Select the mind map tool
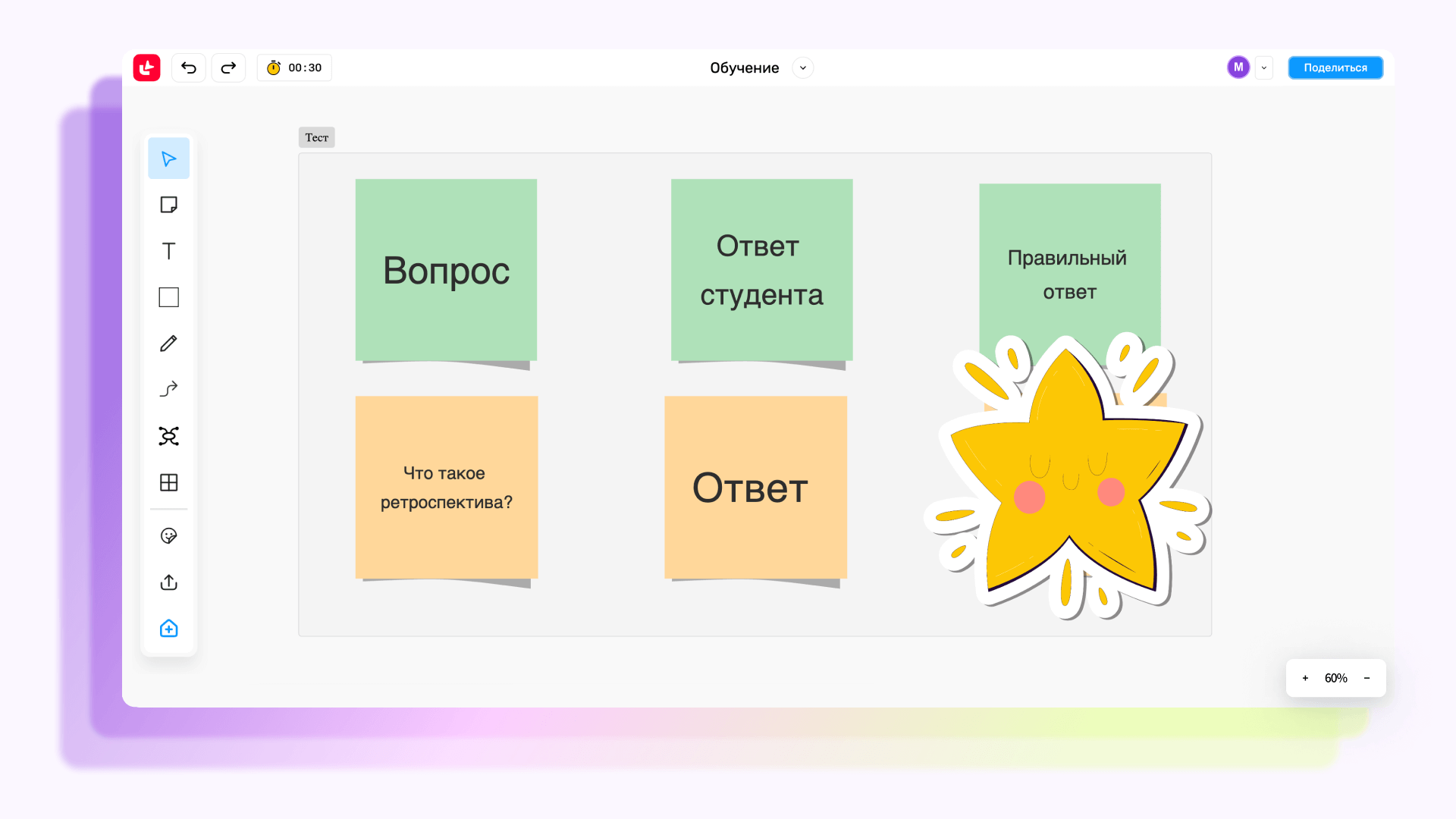The width and height of the screenshot is (1456, 819). (x=168, y=436)
